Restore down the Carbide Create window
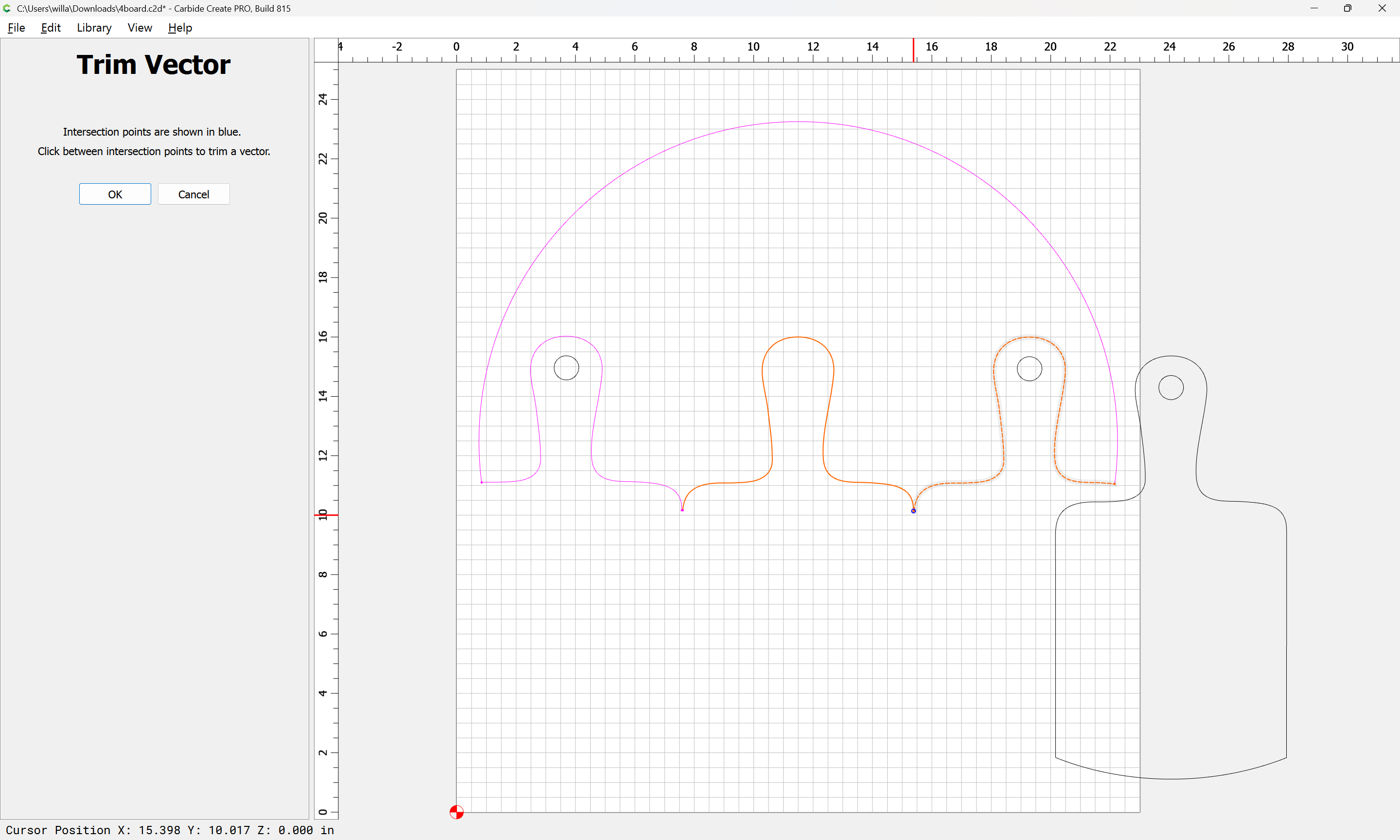This screenshot has height=840, width=1400. coord(1348,8)
